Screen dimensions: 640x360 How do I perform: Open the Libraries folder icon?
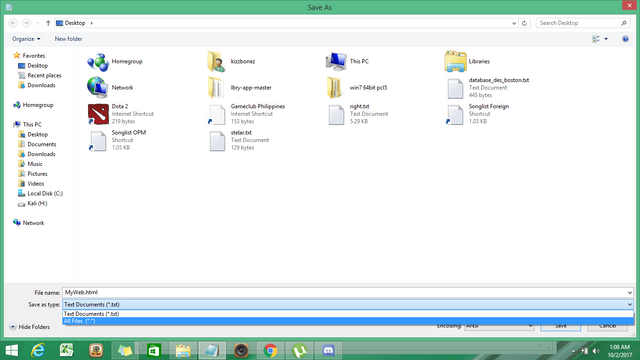point(467,62)
